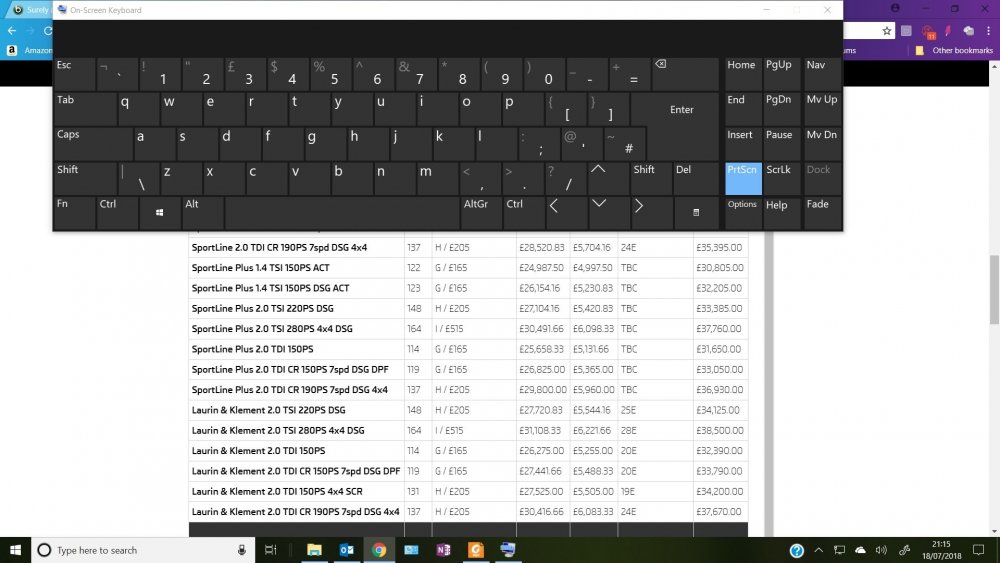Image resolution: width=1000 pixels, height=563 pixels.
Task: Open the Action Center notifications icon
Action: click(978, 550)
